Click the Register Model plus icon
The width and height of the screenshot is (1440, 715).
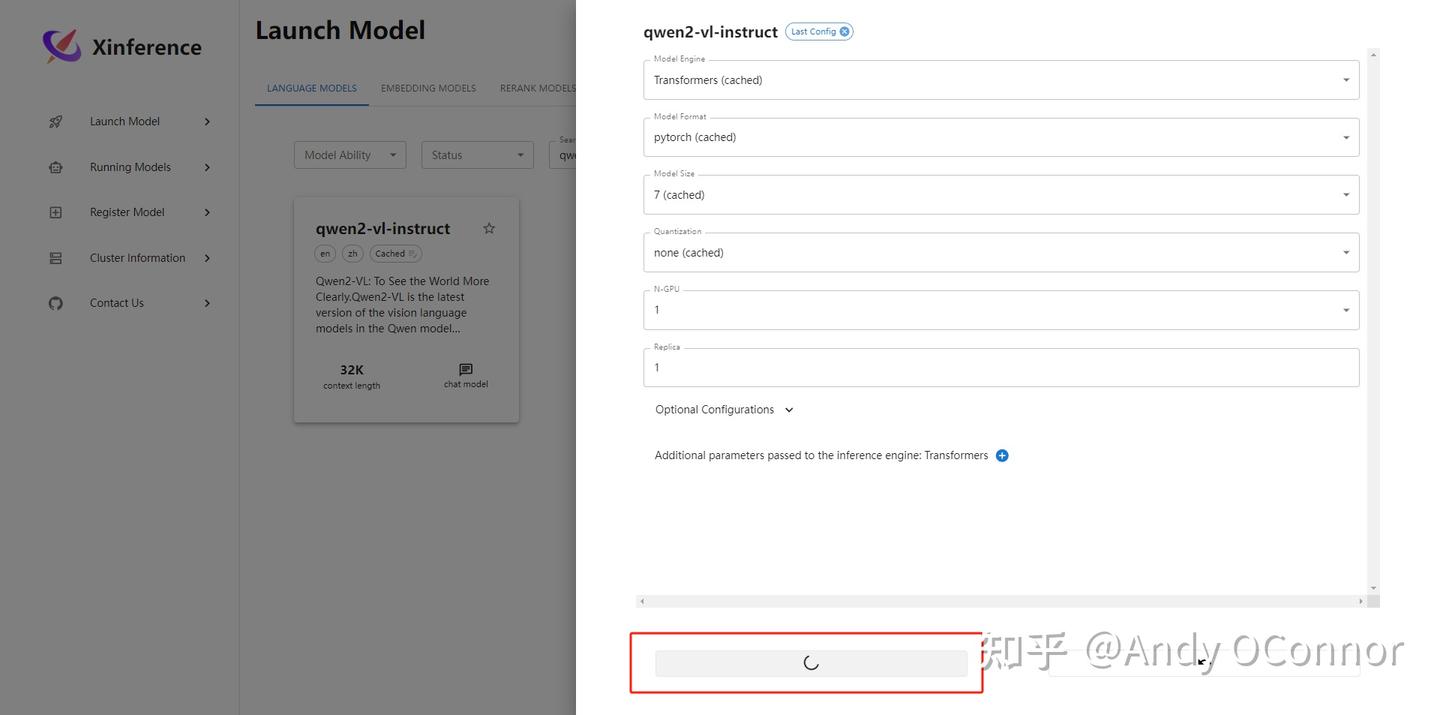(x=56, y=211)
